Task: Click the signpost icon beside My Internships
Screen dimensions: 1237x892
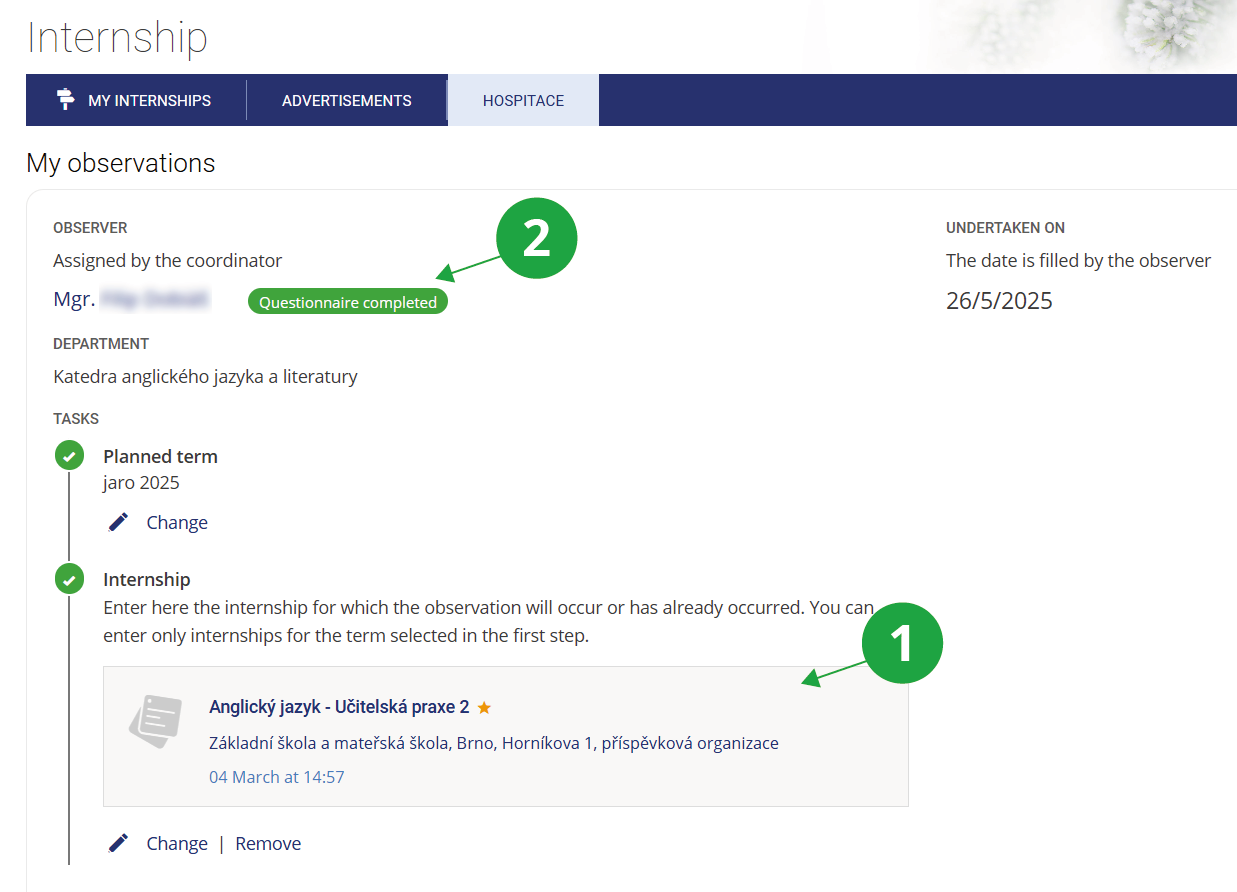Action: 66,100
